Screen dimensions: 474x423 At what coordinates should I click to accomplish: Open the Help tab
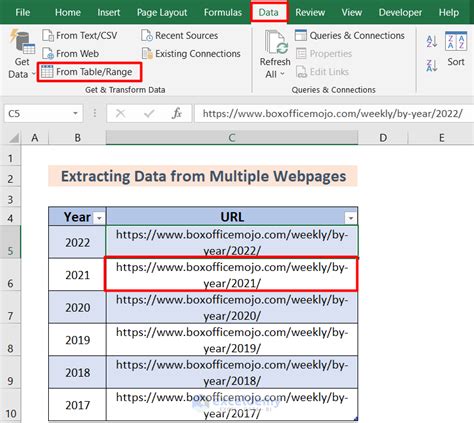click(x=449, y=12)
